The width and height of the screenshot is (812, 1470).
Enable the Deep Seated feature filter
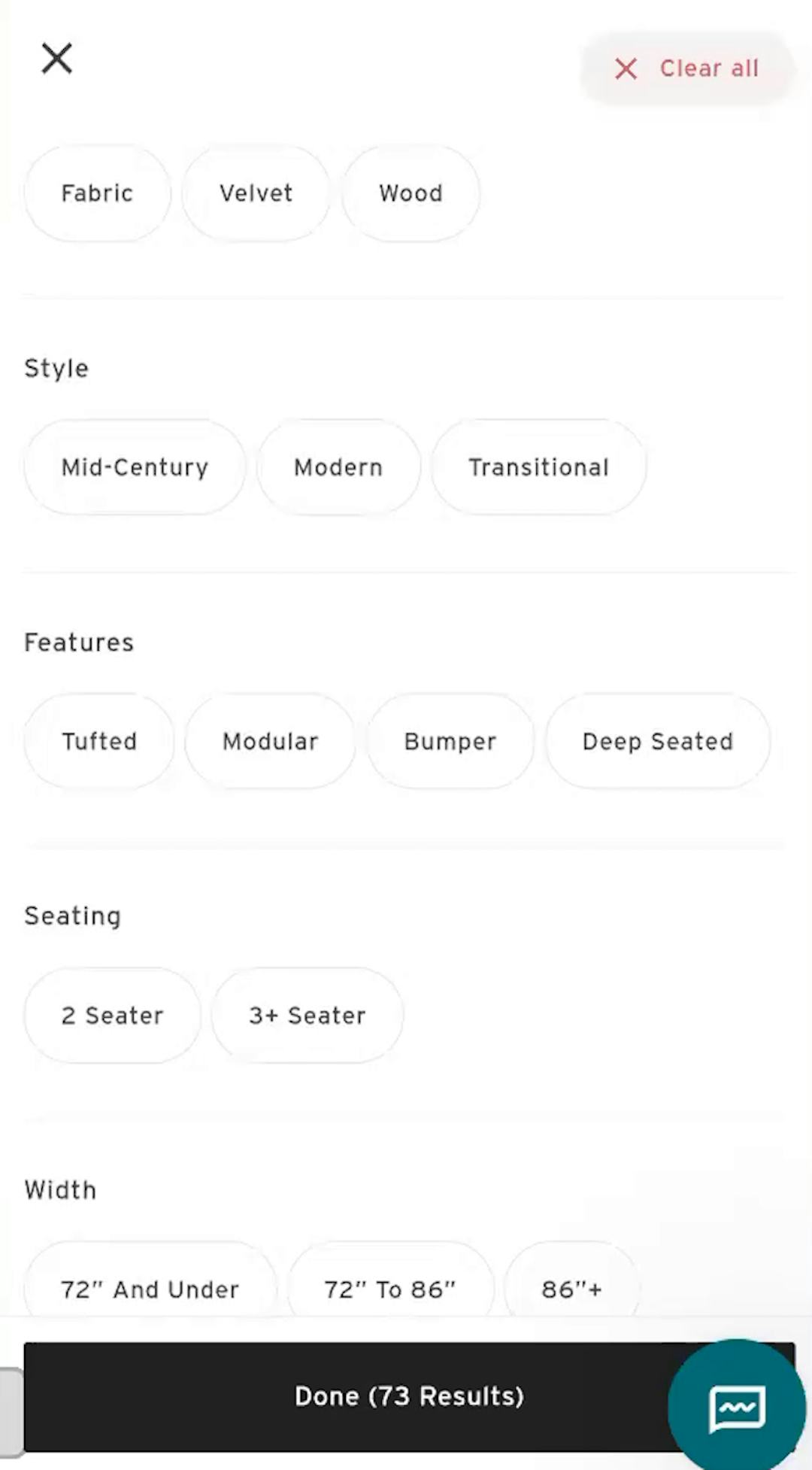657,740
